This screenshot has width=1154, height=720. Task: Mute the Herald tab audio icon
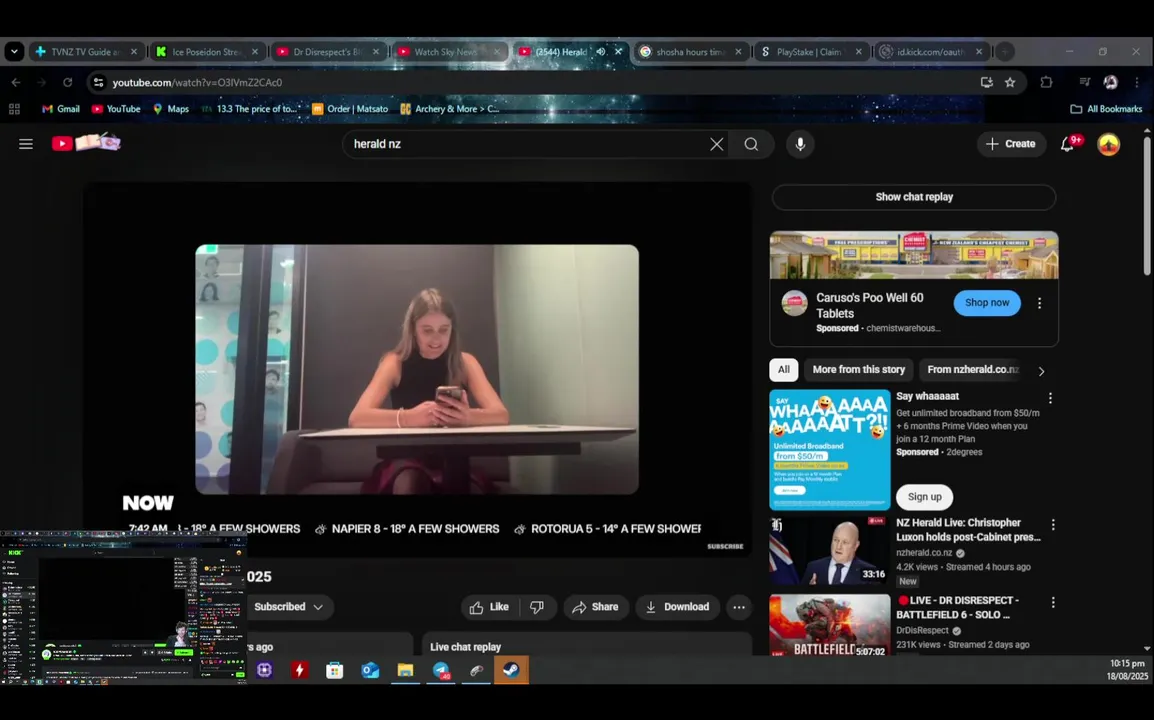tap(601, 52)
